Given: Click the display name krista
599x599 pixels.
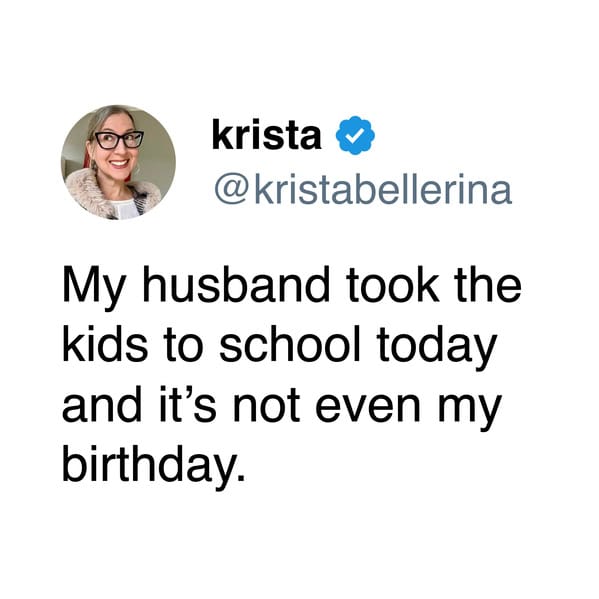Looking at the screenshot, I should click(x=267, y=135).
